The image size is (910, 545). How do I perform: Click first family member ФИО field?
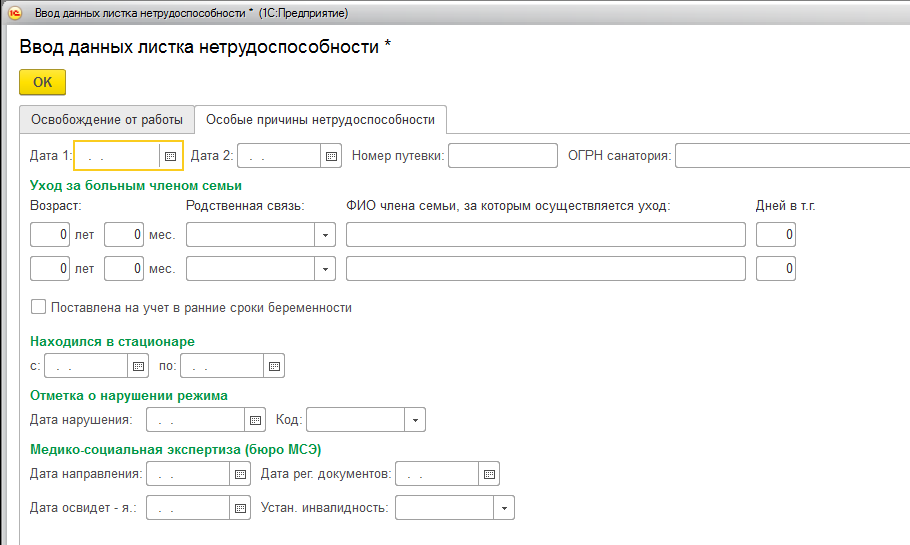[546, 235]
